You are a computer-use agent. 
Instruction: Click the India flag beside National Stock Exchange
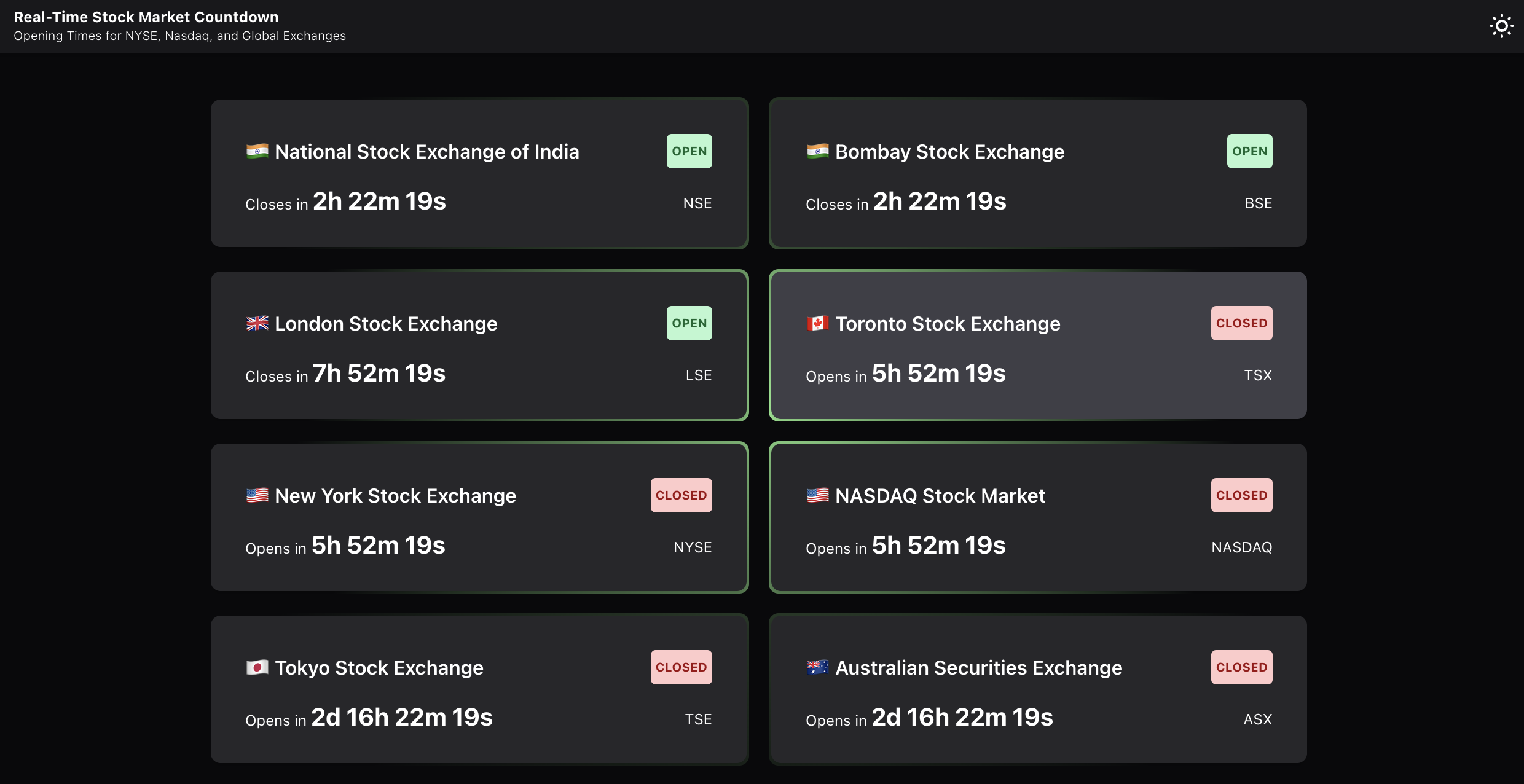(x=257, y=151)
